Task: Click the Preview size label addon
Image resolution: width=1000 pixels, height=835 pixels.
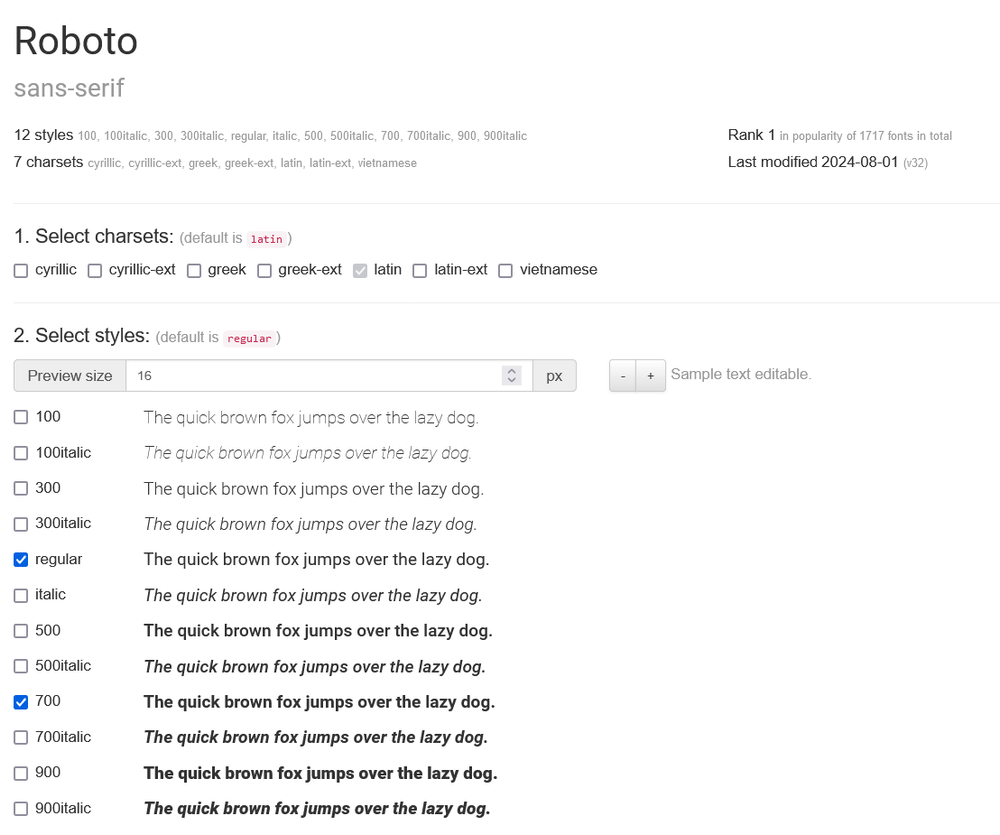Action: 70,376
